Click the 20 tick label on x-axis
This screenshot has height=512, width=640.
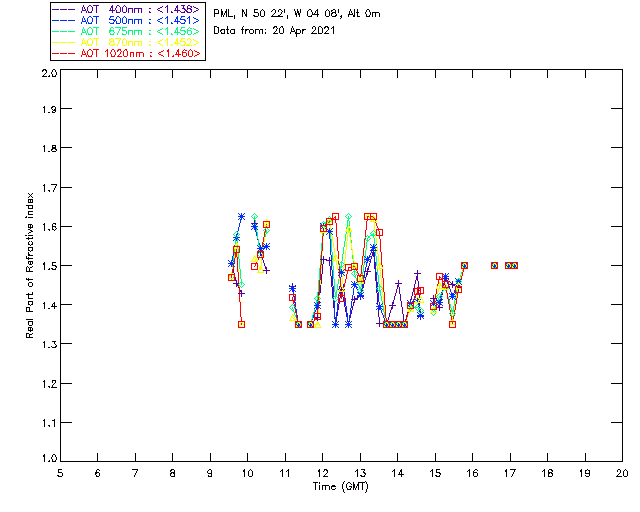[622, 472]
